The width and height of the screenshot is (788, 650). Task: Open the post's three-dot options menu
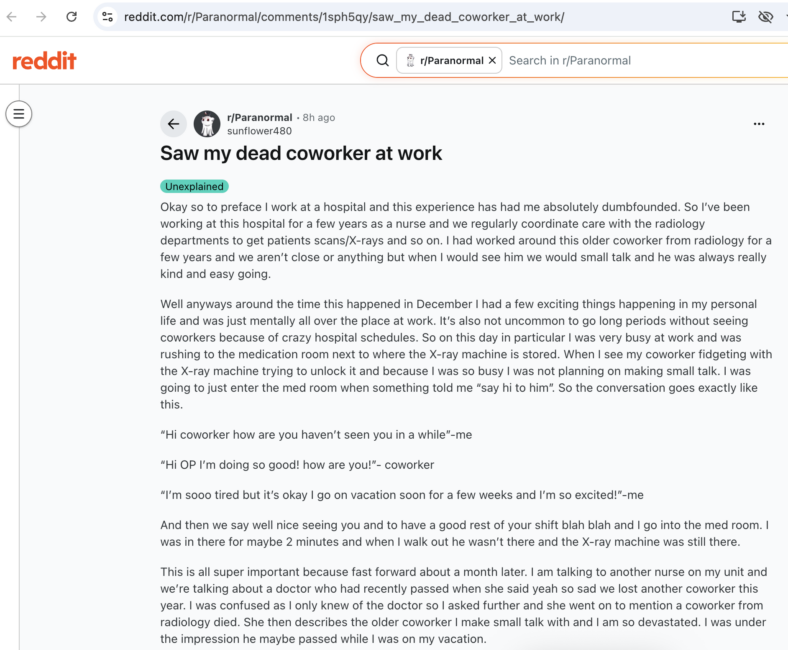point(759,124)
